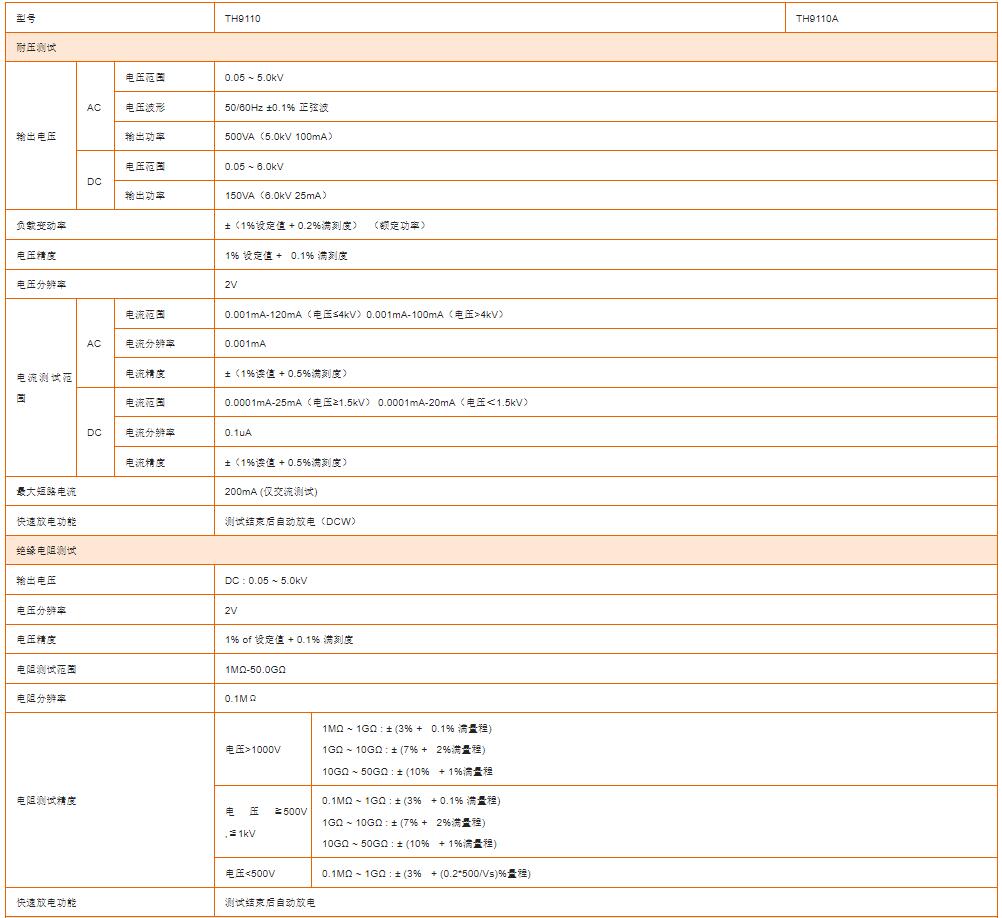The width and height of the screenshot is (1002, 918).
Task: Click the "最大短路电流" row label
Action: (x=46, y=491)
